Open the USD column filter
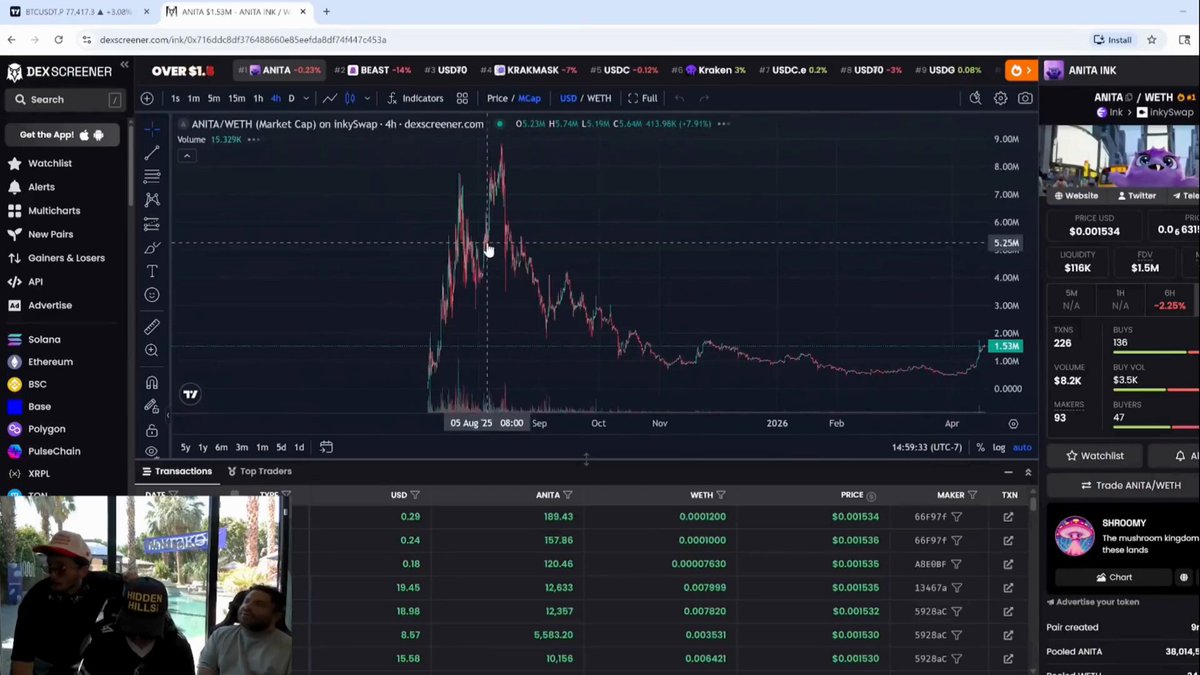The image size is (1200, 675). 415,495
